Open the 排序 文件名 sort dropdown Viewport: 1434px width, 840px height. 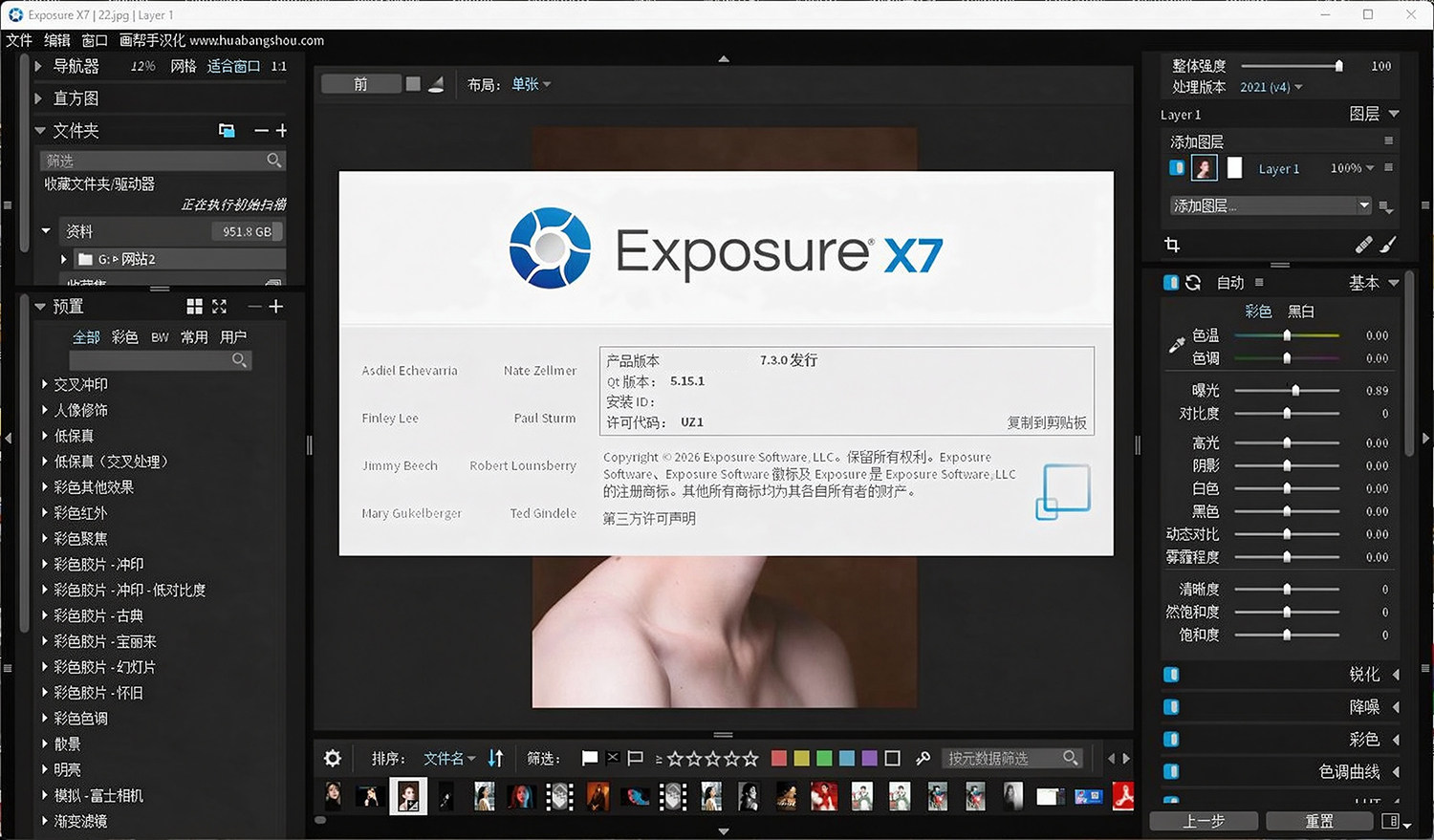(x=449, y=758)
